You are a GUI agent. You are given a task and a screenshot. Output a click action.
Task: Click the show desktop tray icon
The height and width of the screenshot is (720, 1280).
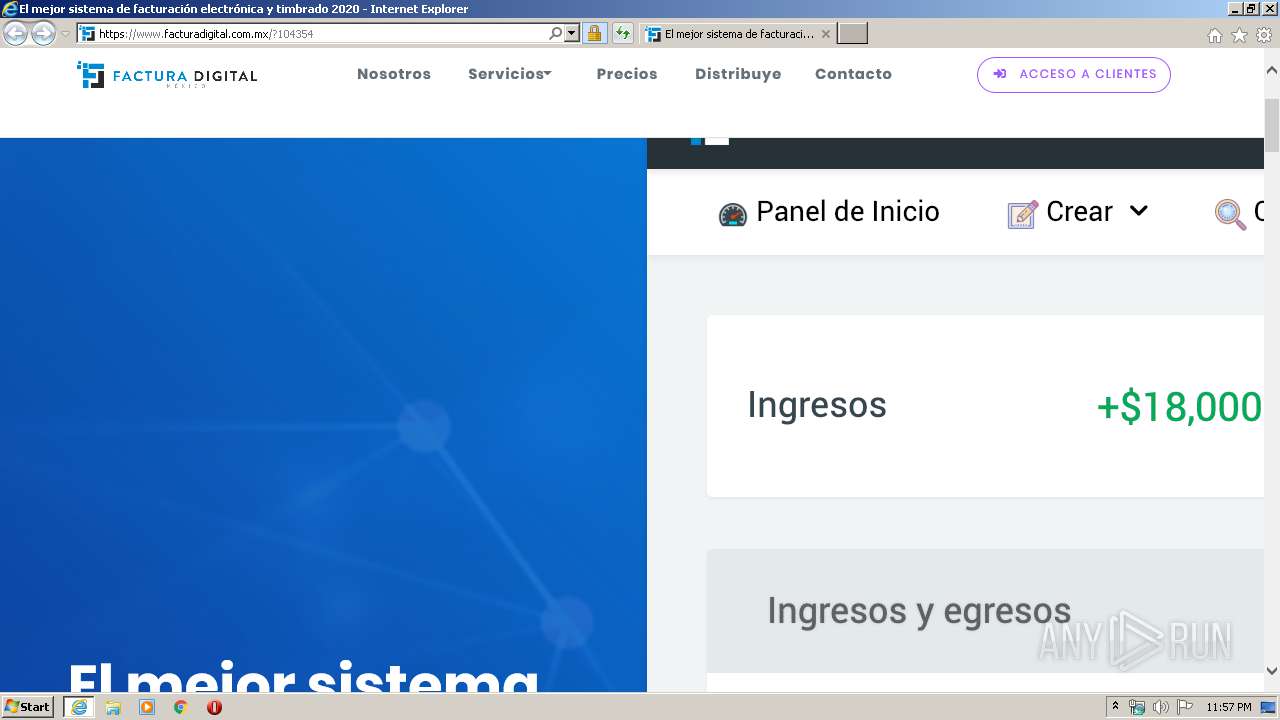click(1268, 707)
